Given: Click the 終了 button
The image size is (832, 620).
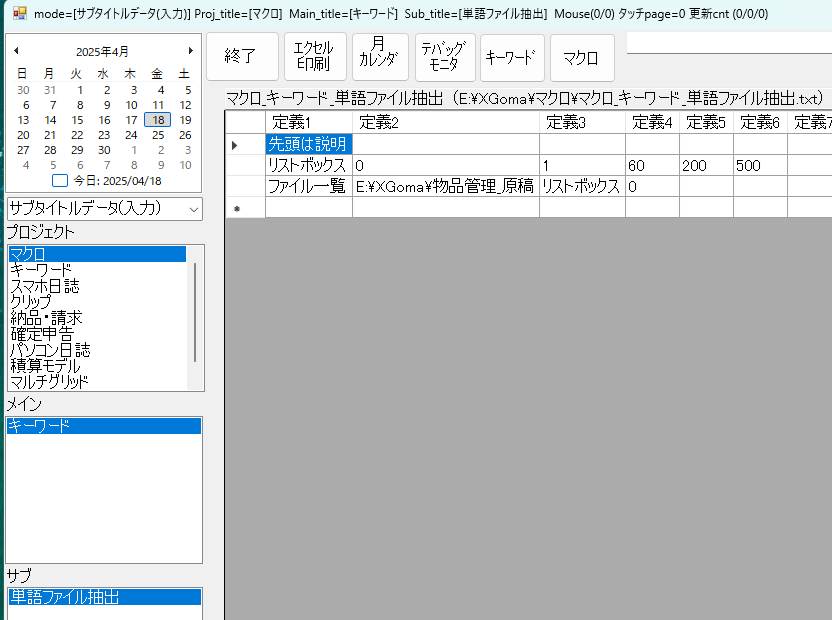Looking at the screenshot, I should (241, 57).
